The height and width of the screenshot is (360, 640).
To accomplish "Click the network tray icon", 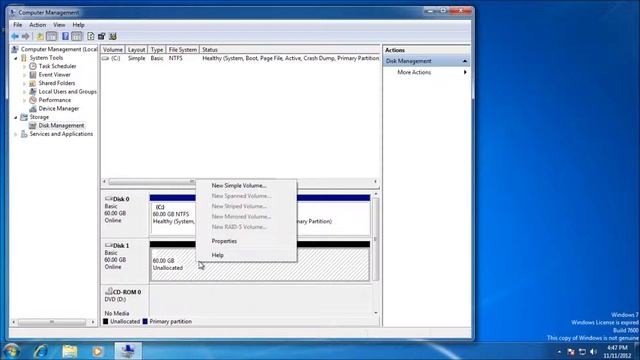I will coord(582,352).
